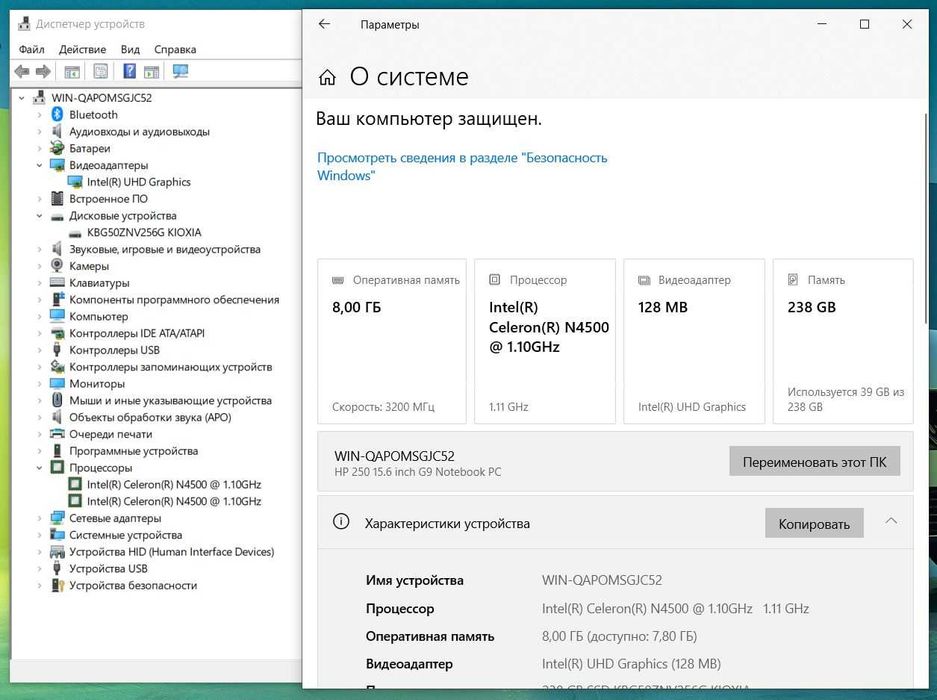This screenshot has height=700, width=937.
Task: Click the Bluetooth category icon
Action: pyautogui.click(x=57, y=114)
